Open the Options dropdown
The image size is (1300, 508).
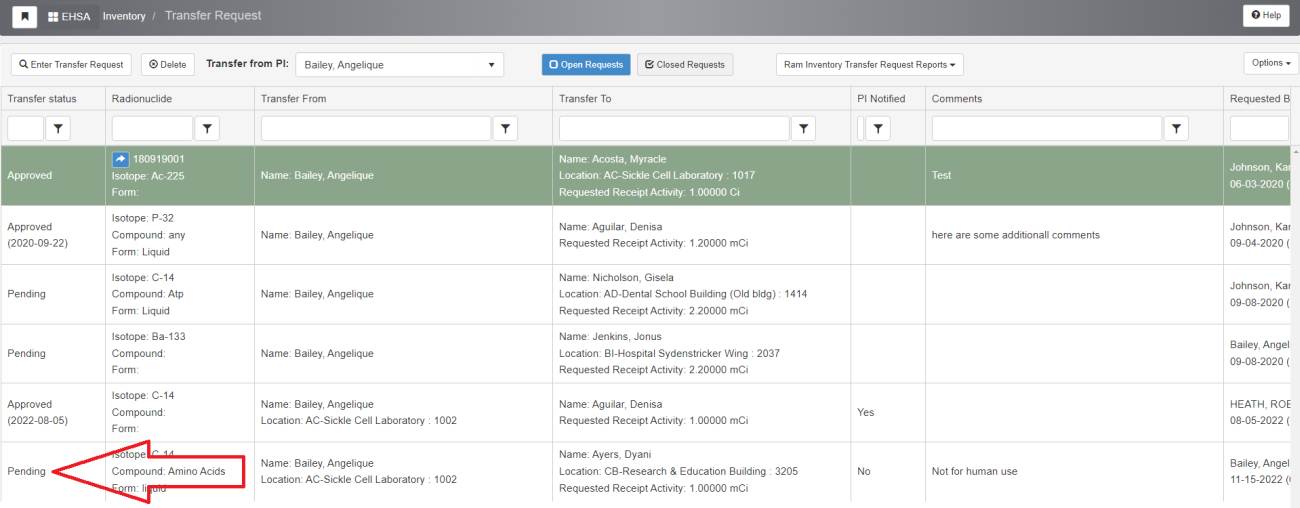pyautogui.click(x=1271, y=63)
